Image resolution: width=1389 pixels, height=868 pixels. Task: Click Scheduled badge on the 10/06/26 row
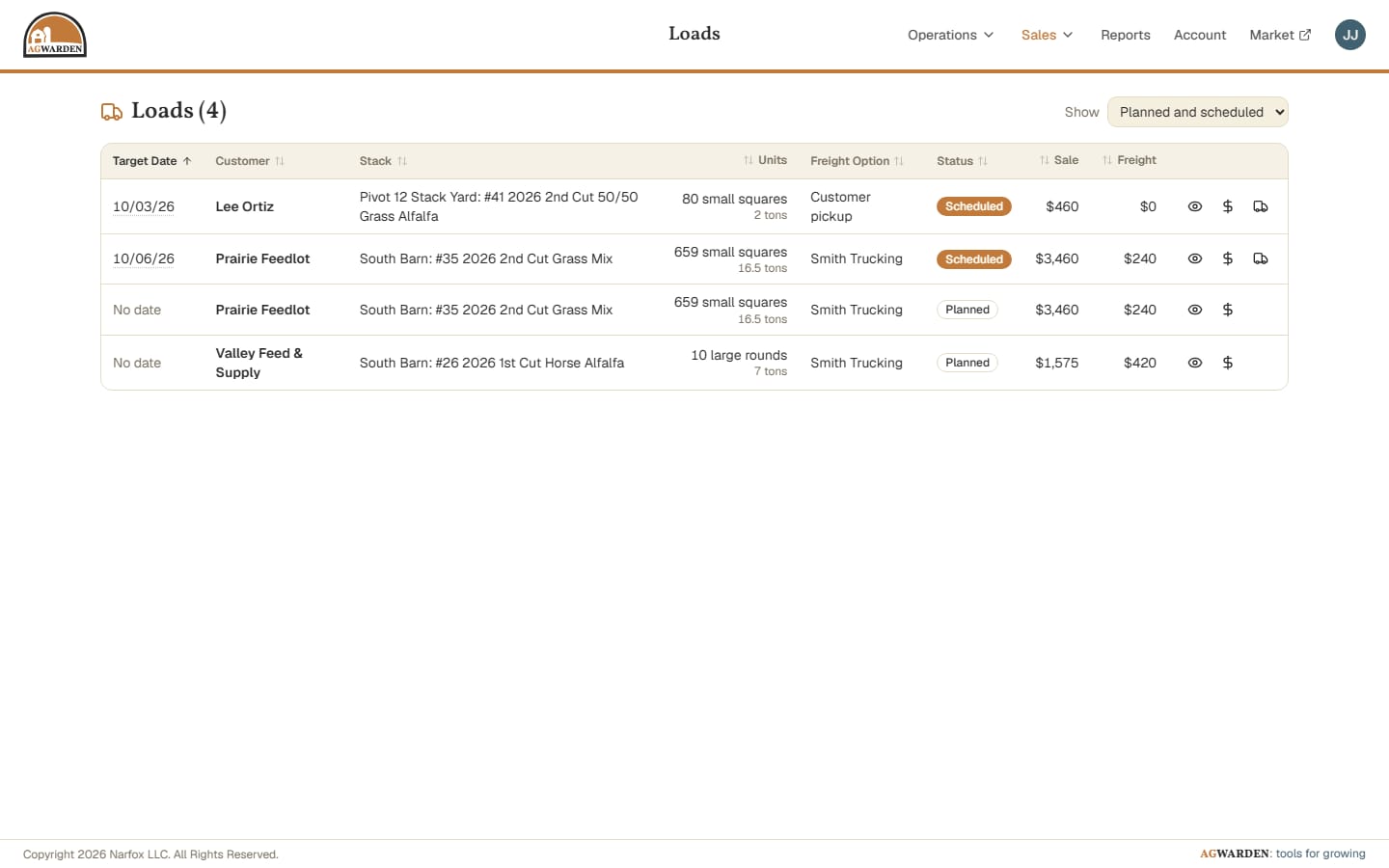click(974, 259)
